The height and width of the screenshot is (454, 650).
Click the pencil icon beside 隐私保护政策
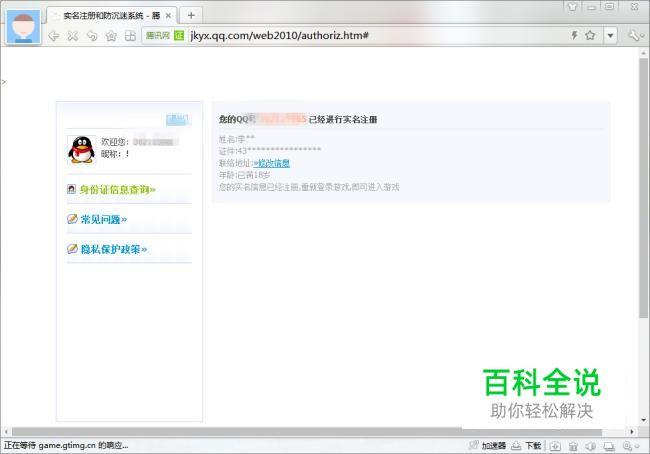pos(72,248)
